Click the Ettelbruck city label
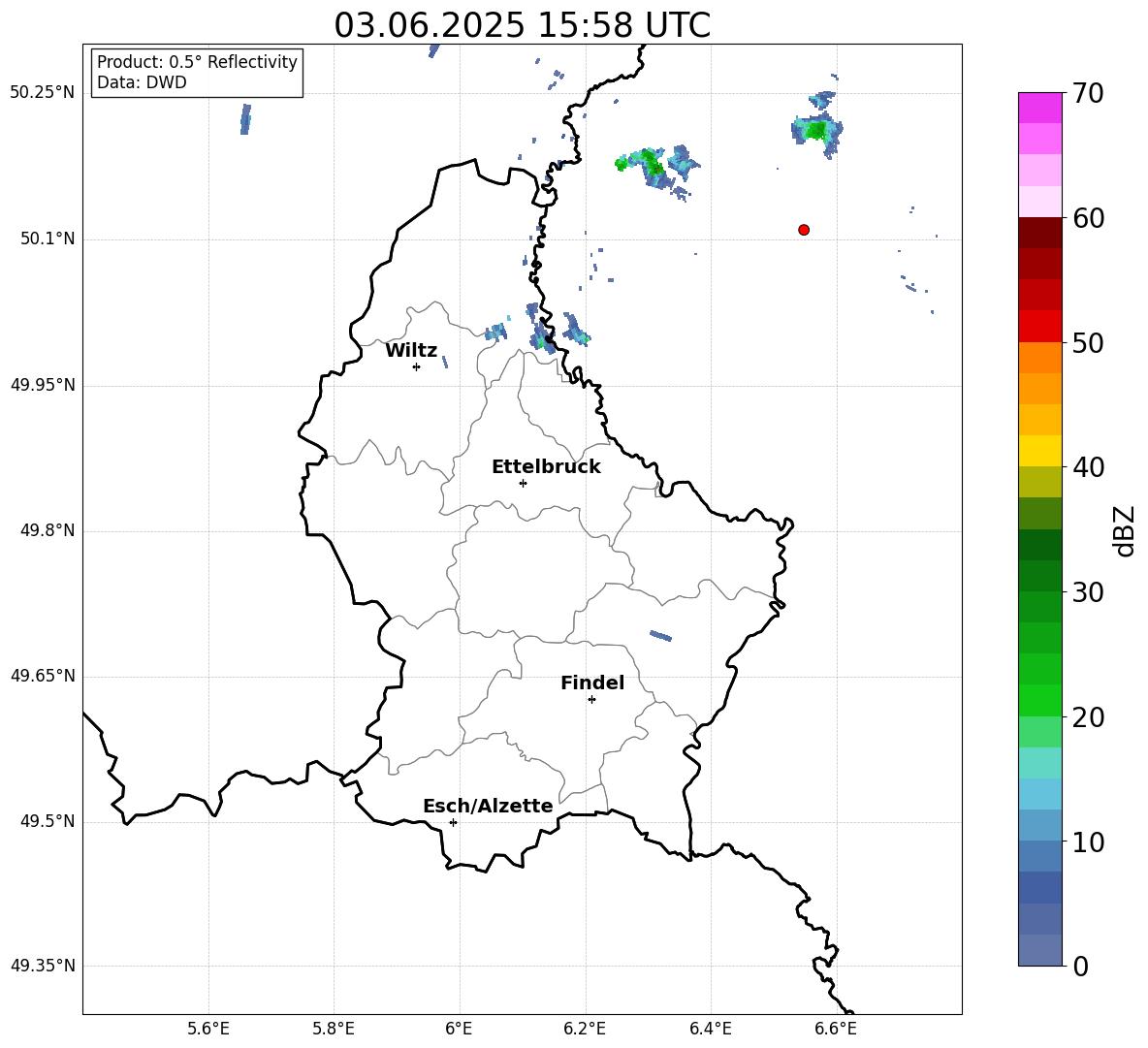 pos(546,467)
